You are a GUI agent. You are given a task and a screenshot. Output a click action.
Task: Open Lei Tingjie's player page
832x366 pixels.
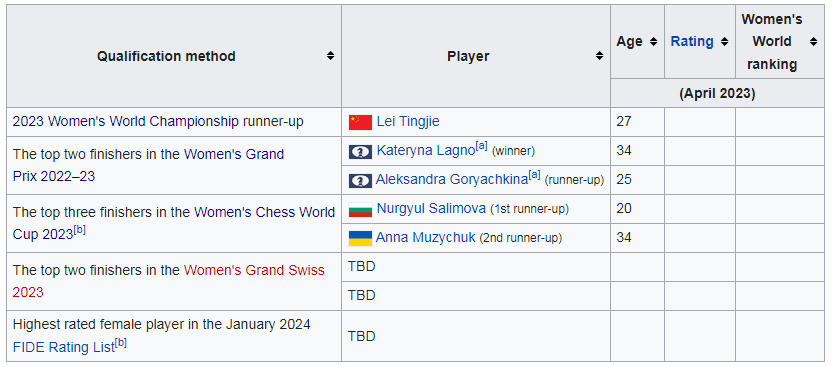tap(408, 121)
